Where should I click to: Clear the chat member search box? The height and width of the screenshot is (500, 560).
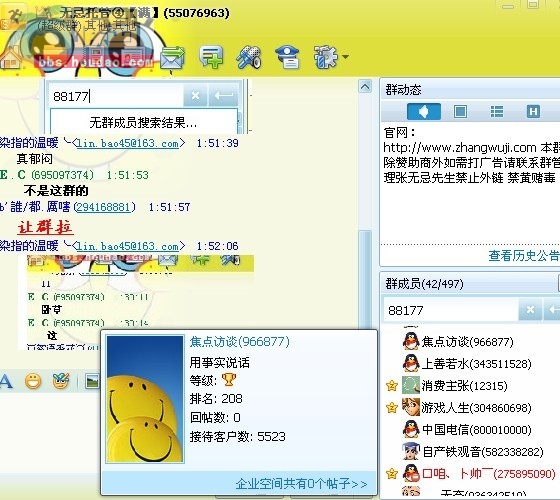coord(195,95)
